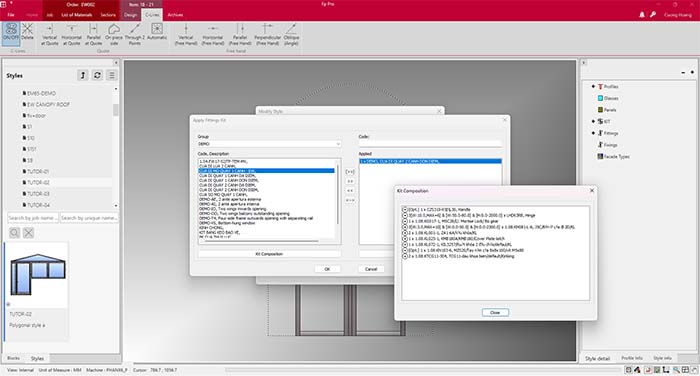This screenshot has height=376, width=700.
Task: Click Search by job name field
Action: tap(33, 218)
